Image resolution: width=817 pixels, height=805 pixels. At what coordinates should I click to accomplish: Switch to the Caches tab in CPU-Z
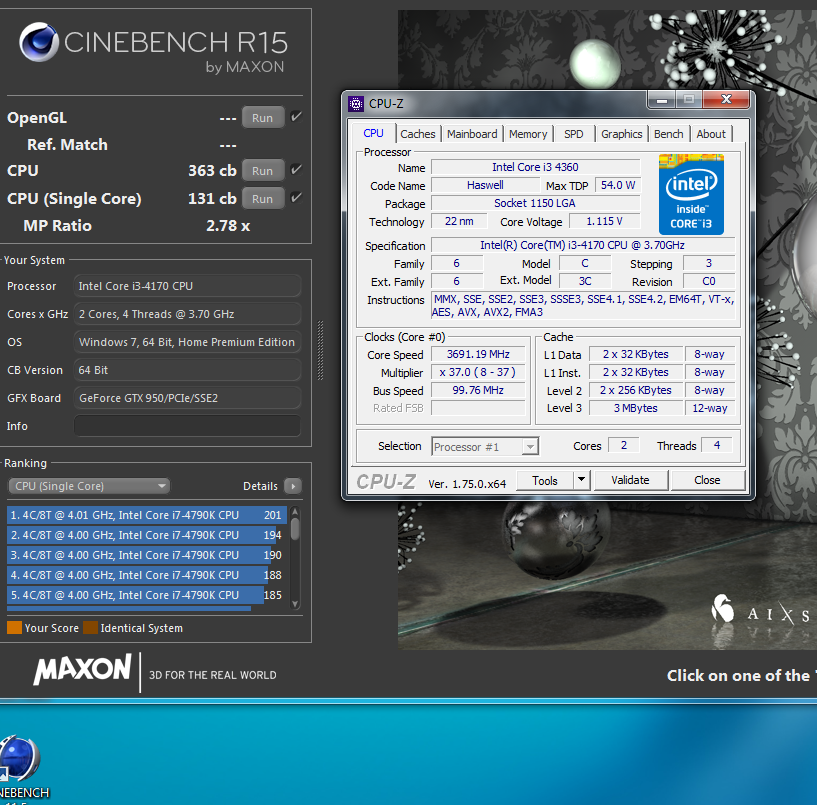(x=418, y=134)
